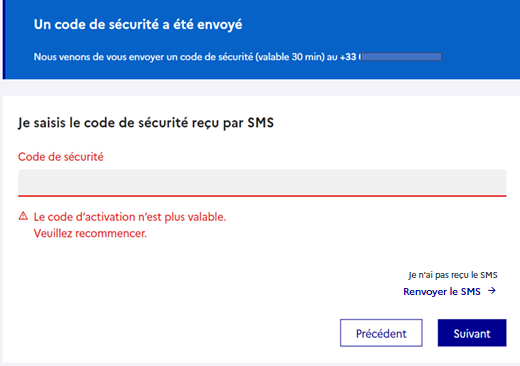
Task: Go back with the Précédent button
Action: (381, 333)
